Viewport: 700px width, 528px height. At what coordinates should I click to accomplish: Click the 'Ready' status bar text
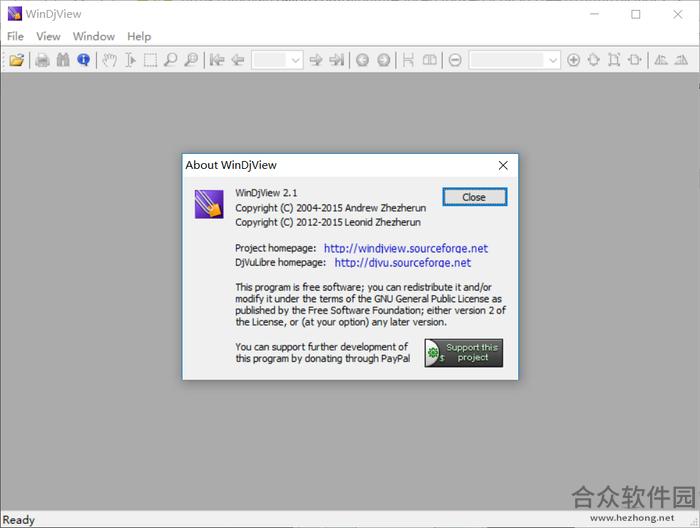(18, 520)
